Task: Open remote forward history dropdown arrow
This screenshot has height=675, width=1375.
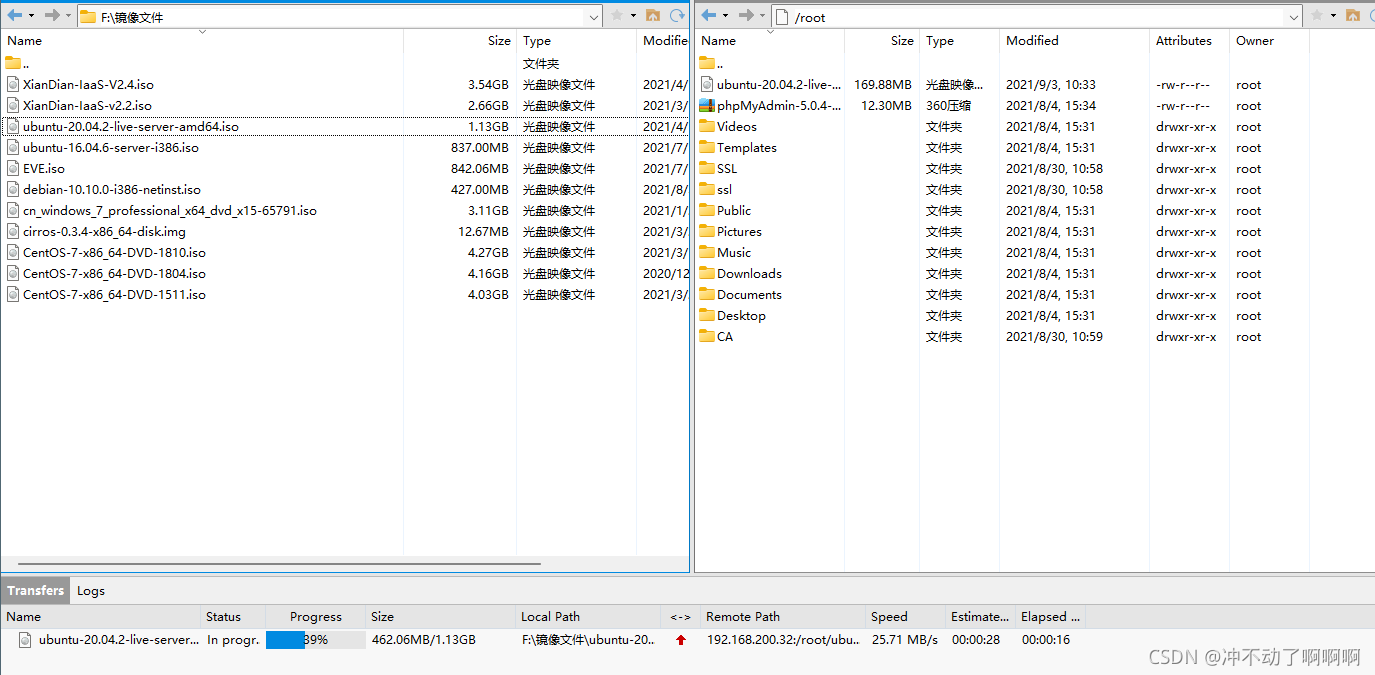Action: [762, 16]
